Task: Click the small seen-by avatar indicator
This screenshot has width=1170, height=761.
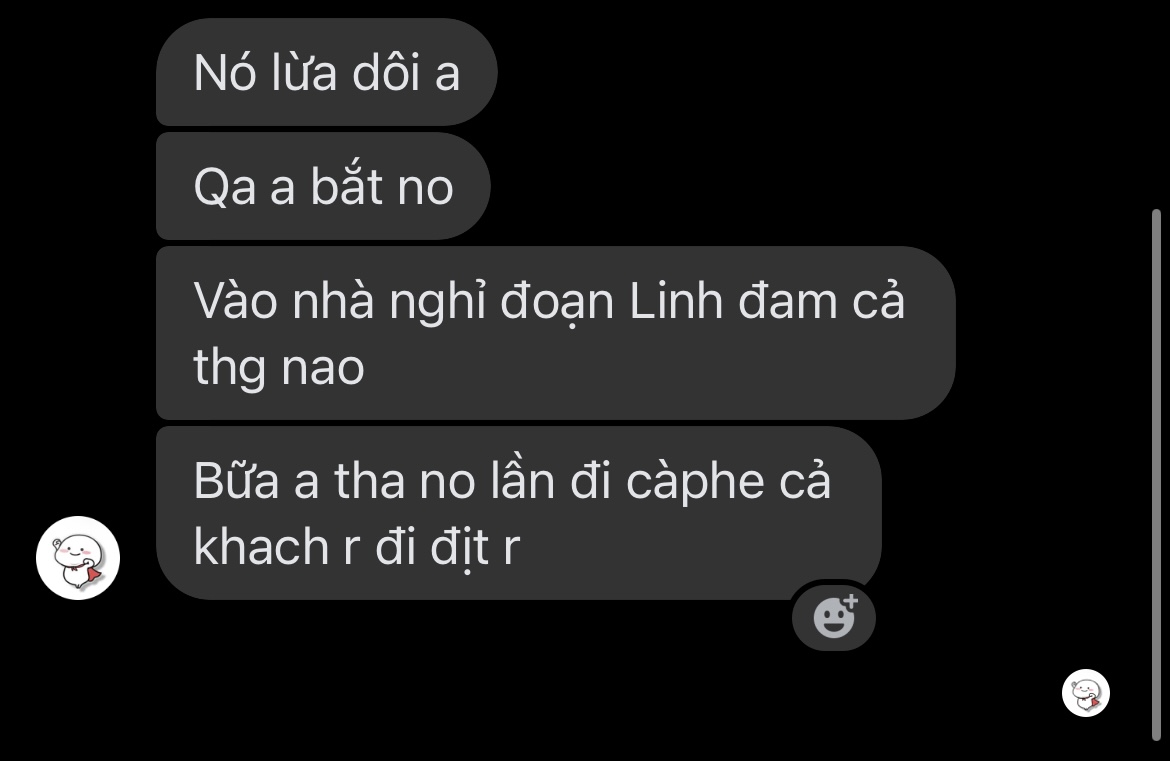Action: tap(1086, 693)
